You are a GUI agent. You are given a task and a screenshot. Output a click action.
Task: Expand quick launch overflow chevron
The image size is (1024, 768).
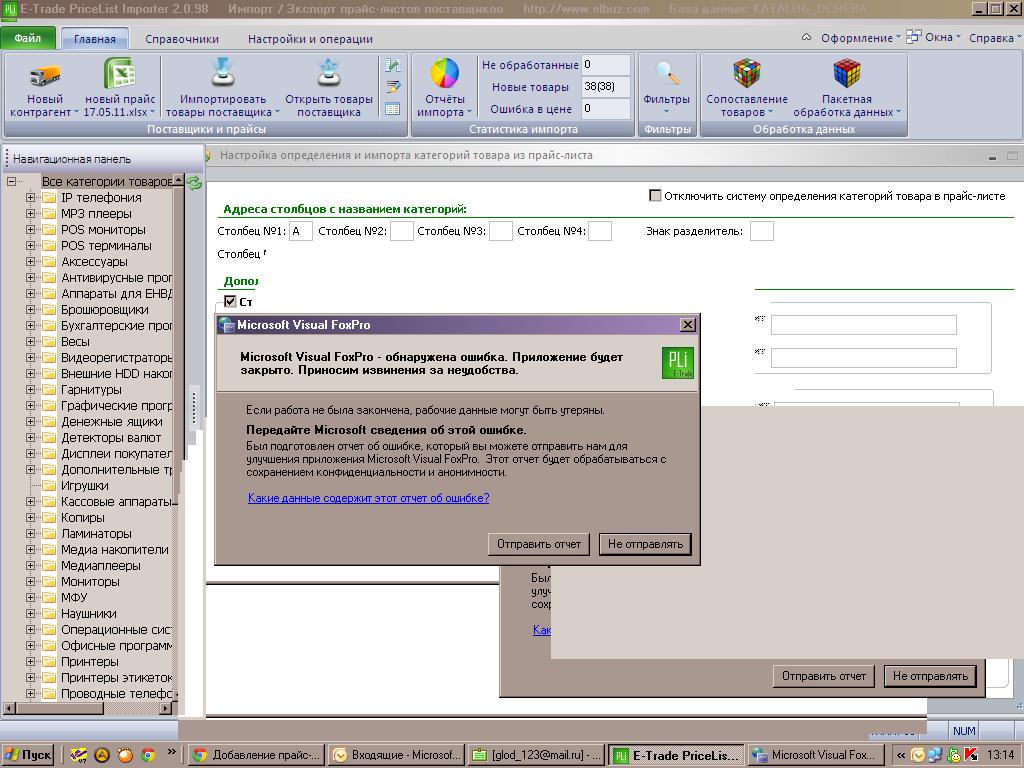171,752
